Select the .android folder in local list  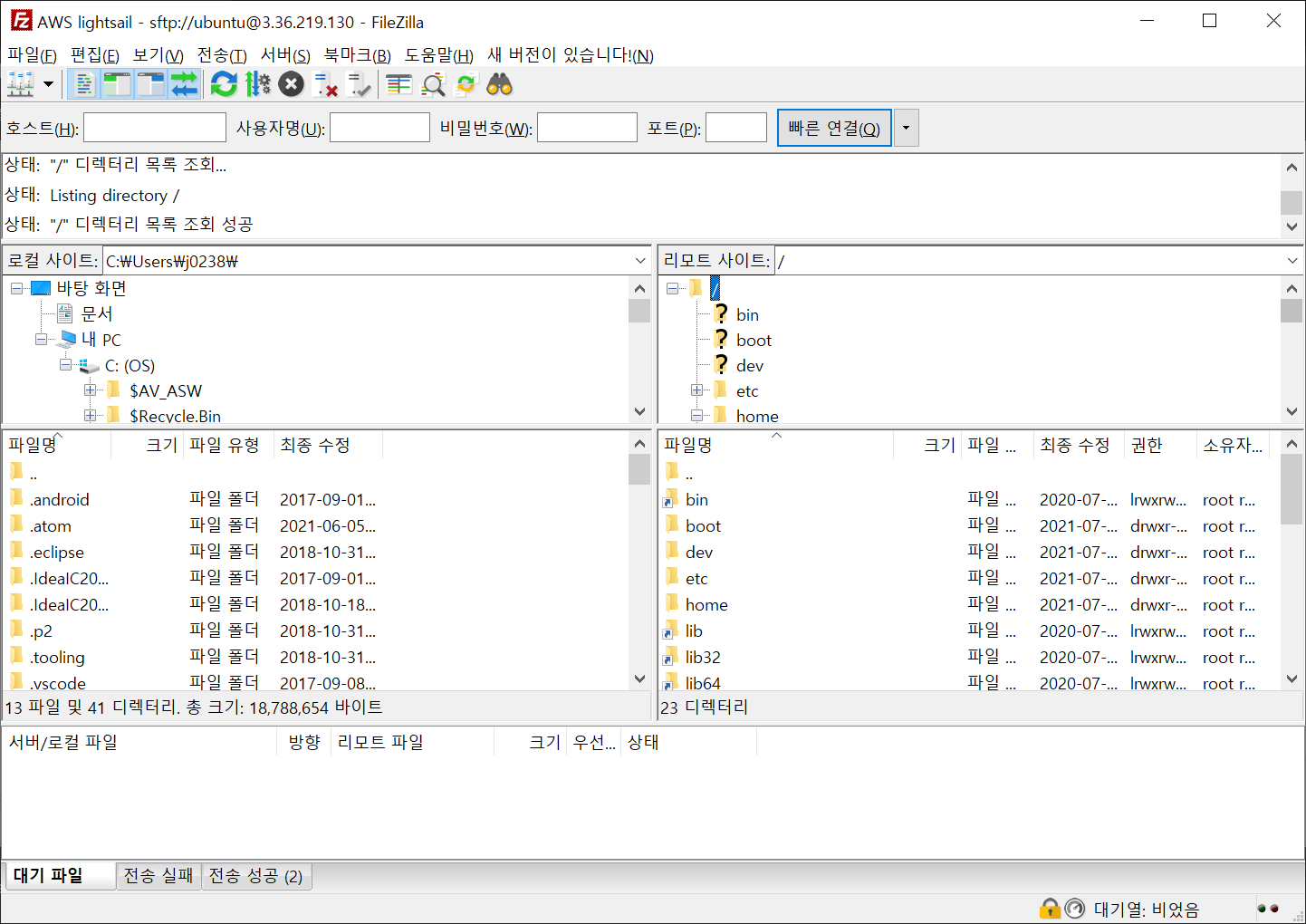coord(59,499)
